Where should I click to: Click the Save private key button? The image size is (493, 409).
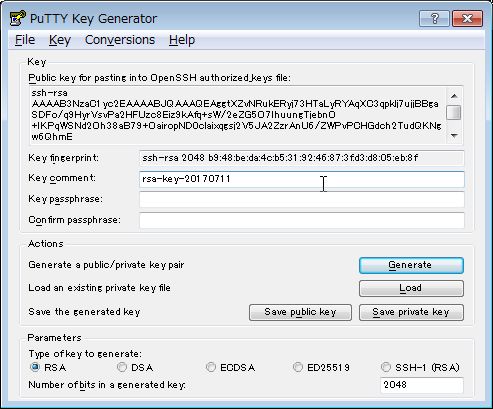click(x=411, y=312)
